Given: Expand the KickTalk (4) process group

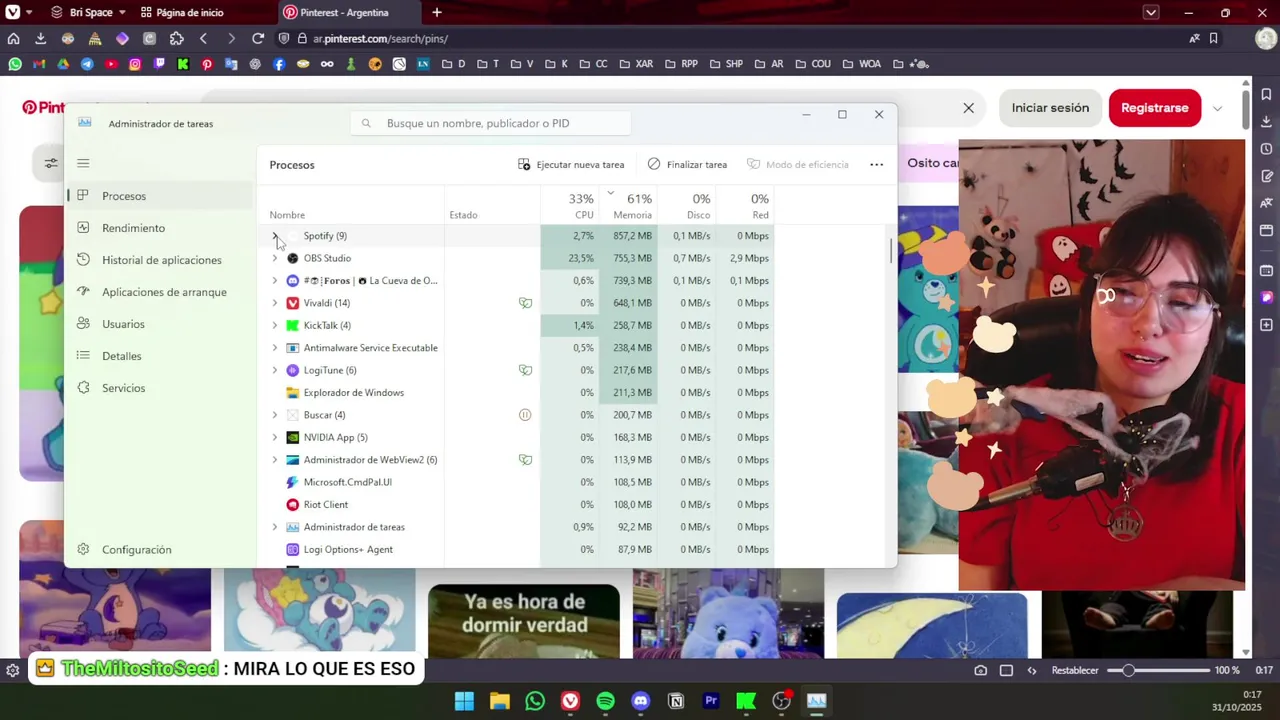Looking at the screenshot, I should [x=275, y=325].
